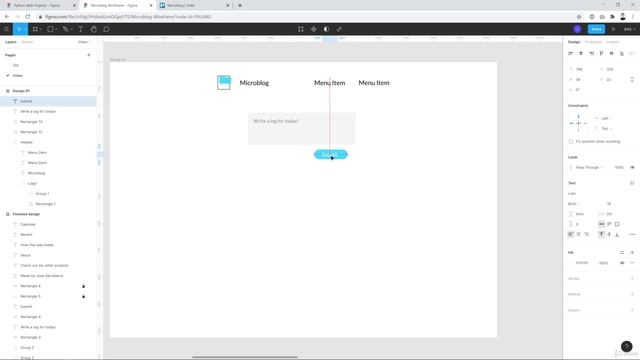This screenshot has width=640, height=360.
Task: Add an effect with plus
Action: tap(632, 294)
